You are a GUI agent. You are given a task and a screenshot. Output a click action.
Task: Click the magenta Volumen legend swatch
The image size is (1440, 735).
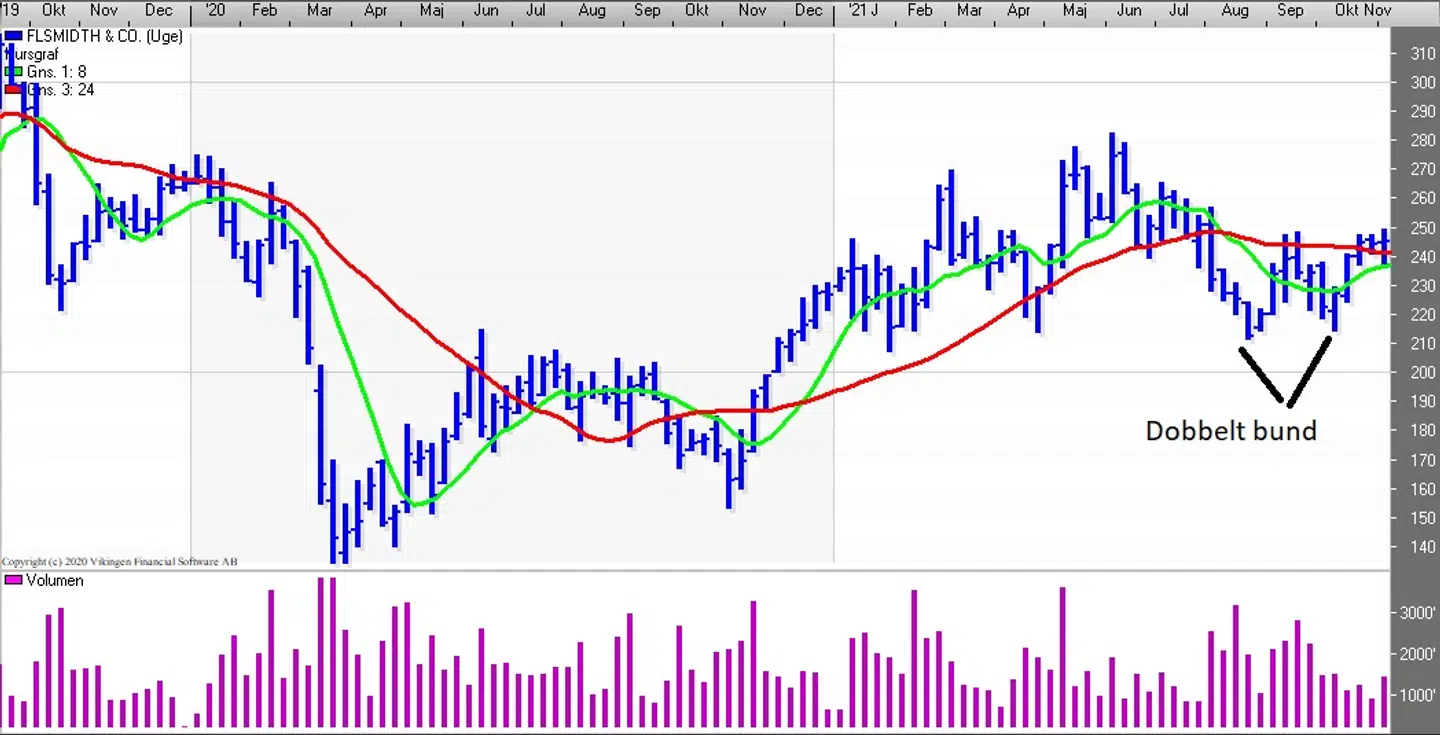(x=13, y=580)
